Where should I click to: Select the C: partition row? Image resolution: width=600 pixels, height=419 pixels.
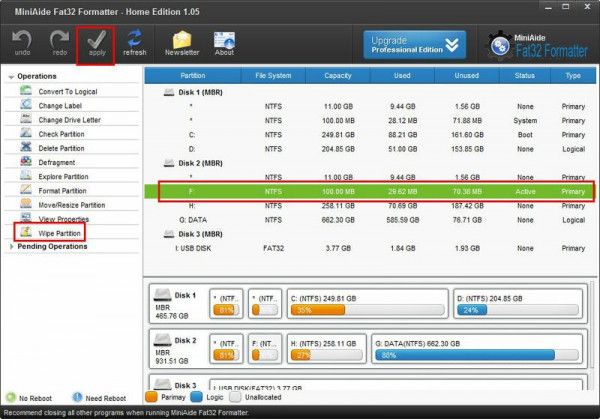click(370, 135)
